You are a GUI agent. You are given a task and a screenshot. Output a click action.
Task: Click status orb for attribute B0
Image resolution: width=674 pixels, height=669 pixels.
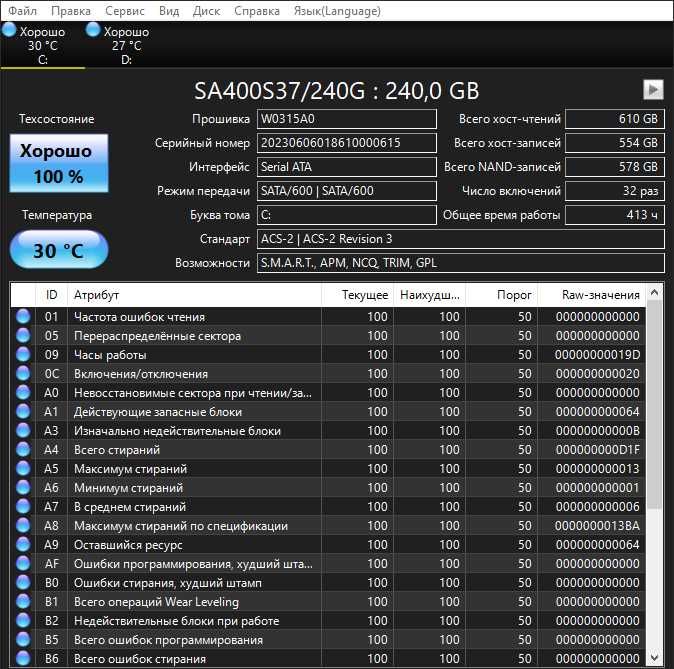23,583
